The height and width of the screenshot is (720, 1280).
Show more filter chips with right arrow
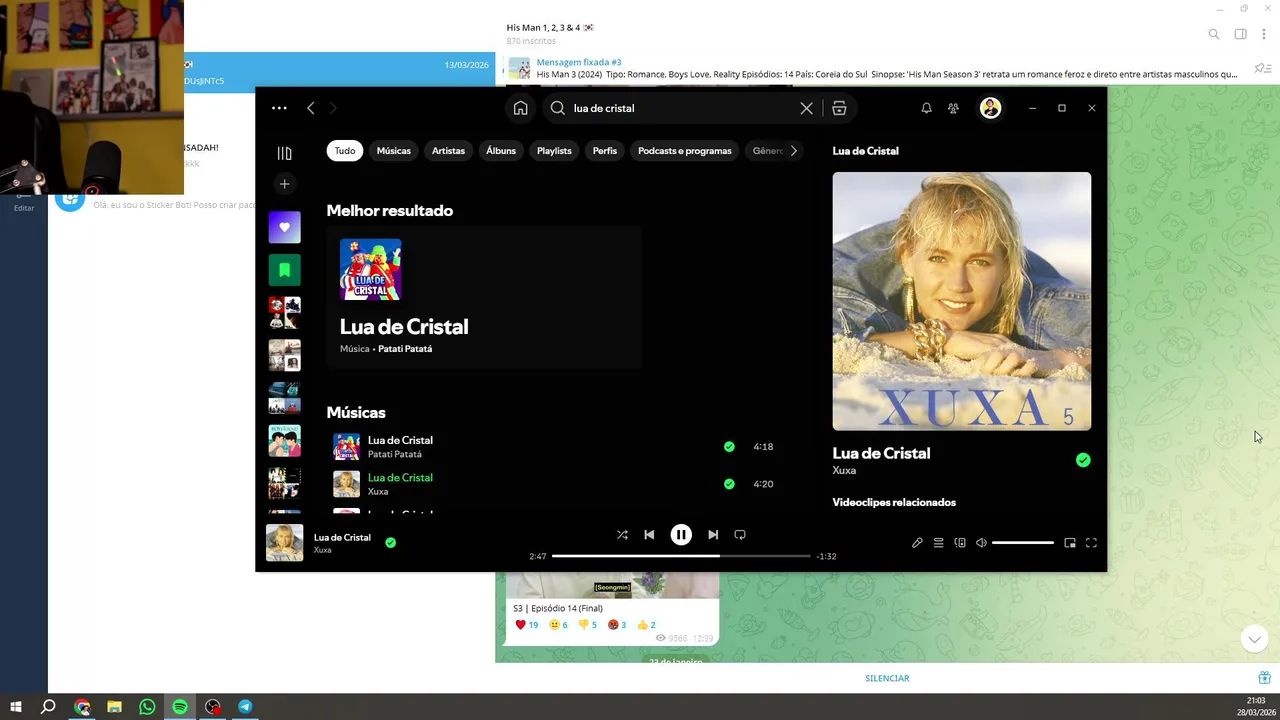794,151
